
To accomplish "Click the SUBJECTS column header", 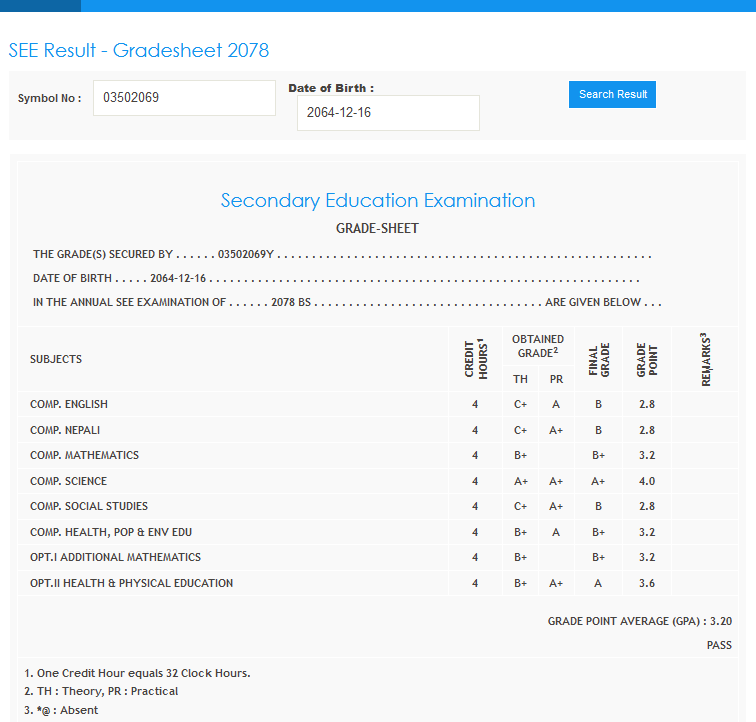I will click(x=56, y=359).
